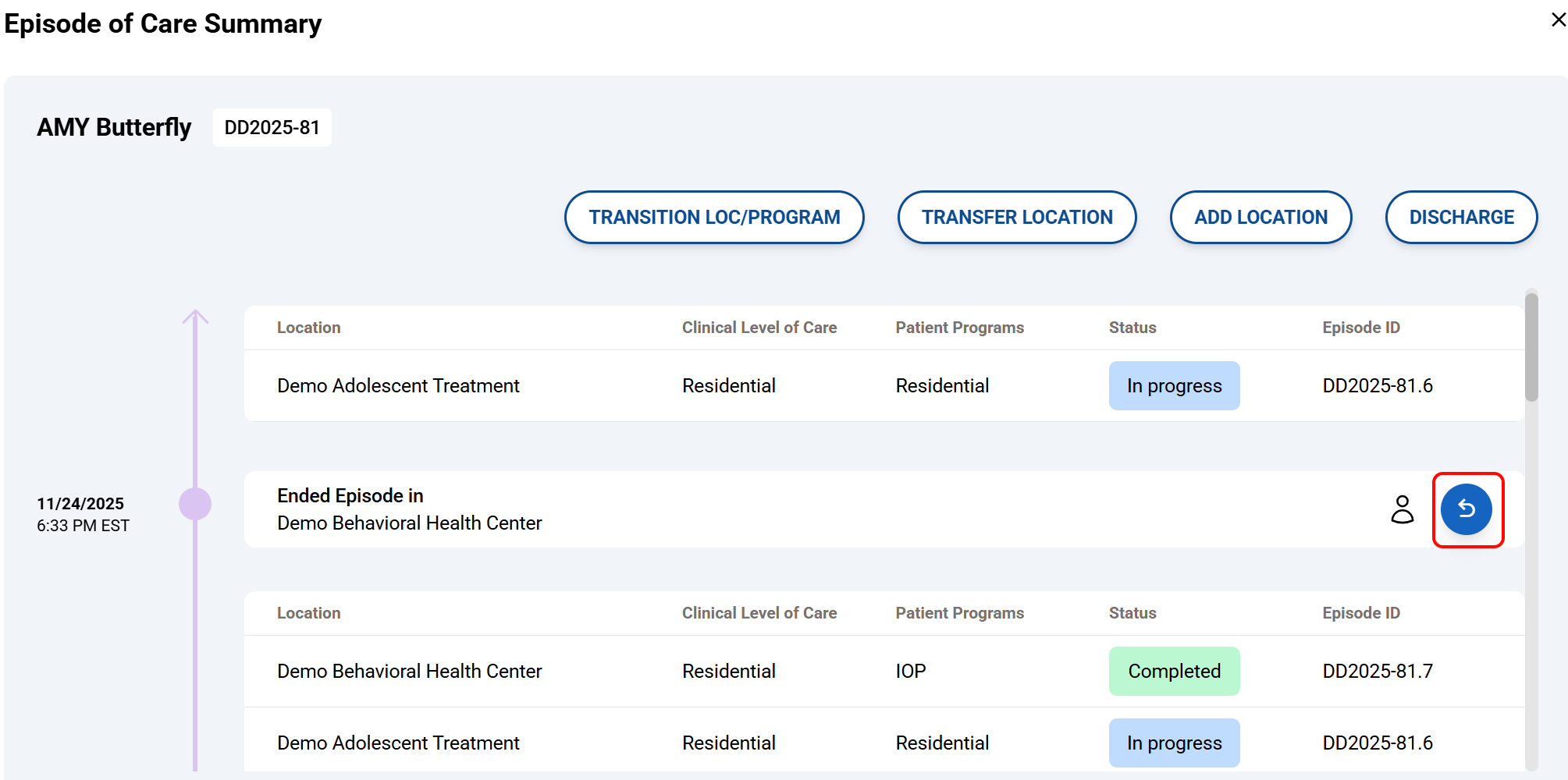Click the top Status column header
1568x780 pixels.
[1132, 328]
